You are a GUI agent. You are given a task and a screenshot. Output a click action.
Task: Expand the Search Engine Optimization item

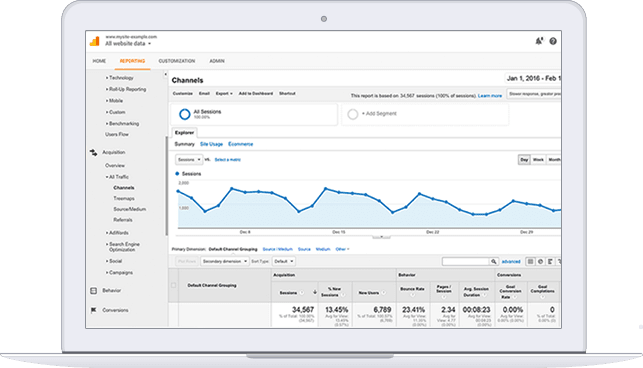[x=123, y=247]
